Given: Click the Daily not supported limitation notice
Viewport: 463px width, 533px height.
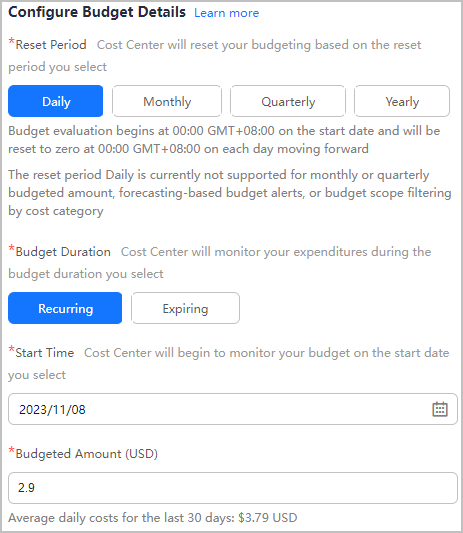Looking at the screenshot, I should [x=230, y=193].
